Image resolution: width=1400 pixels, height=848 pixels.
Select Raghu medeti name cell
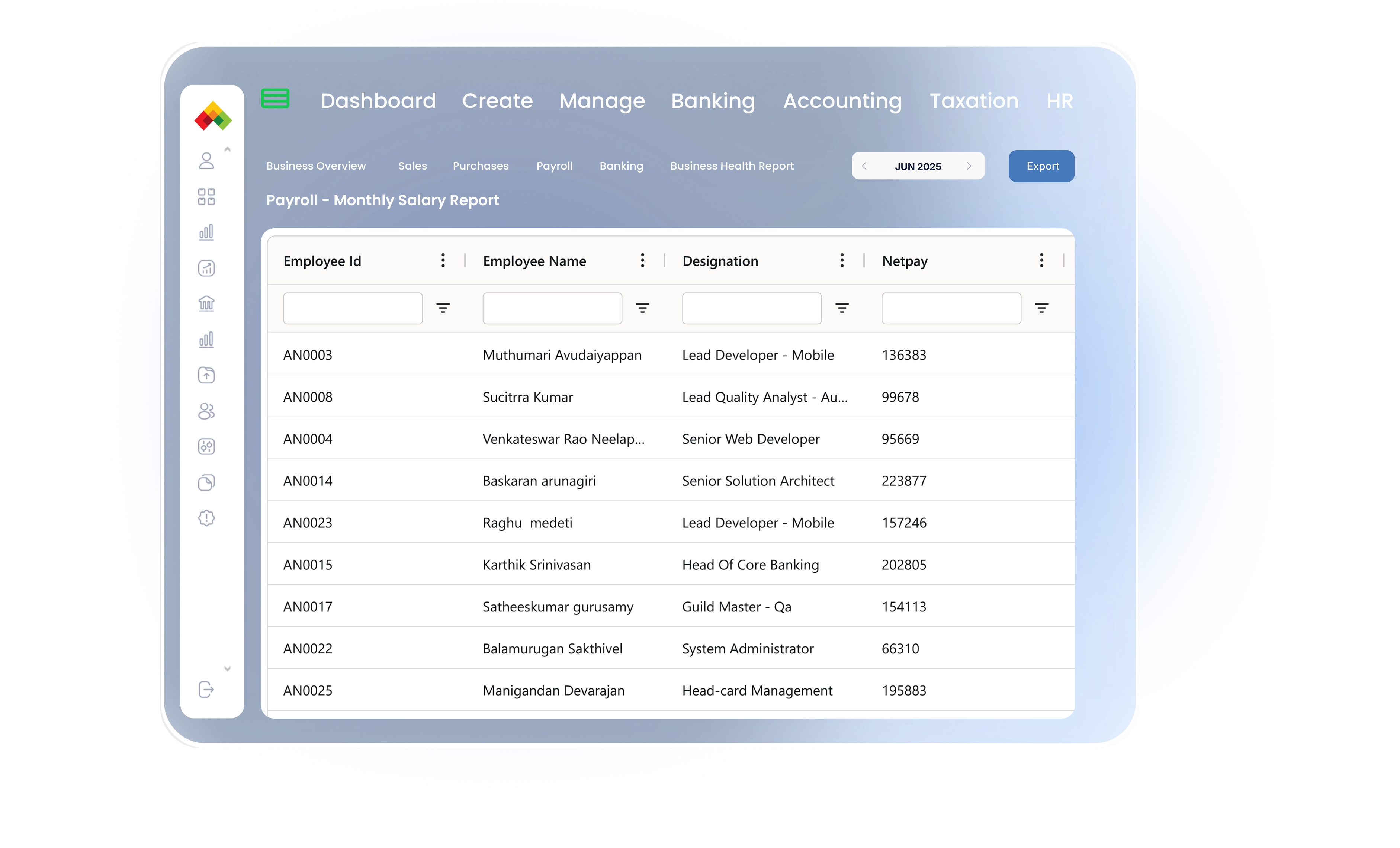coord(528,523)
